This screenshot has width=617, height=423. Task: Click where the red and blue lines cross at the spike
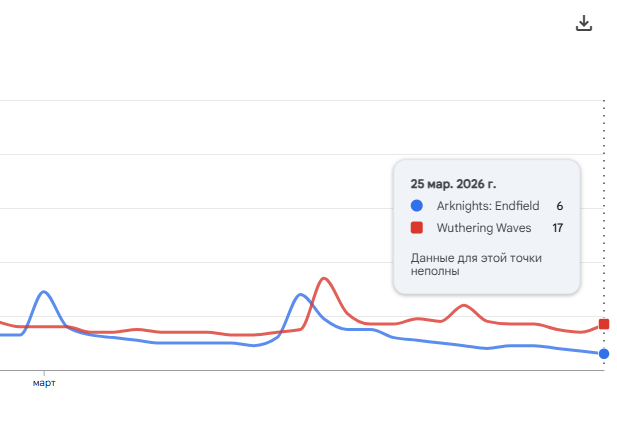pos(312,304)
